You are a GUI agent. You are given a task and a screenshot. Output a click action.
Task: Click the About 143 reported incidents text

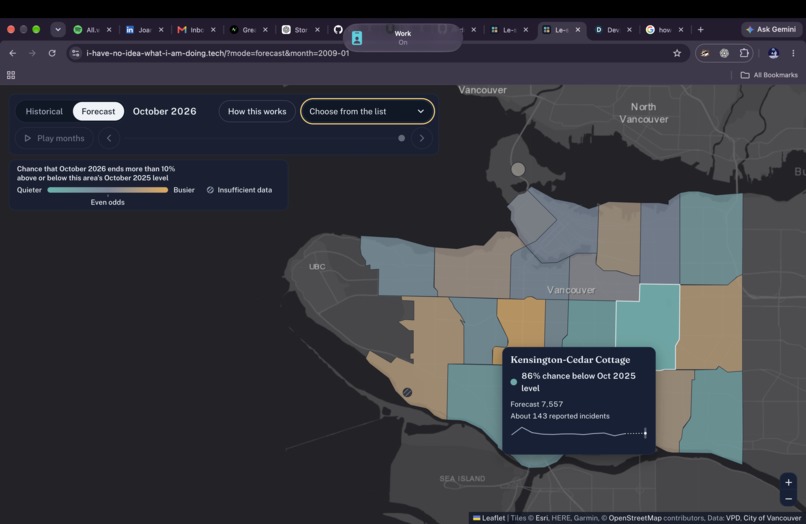coord(560,416)
